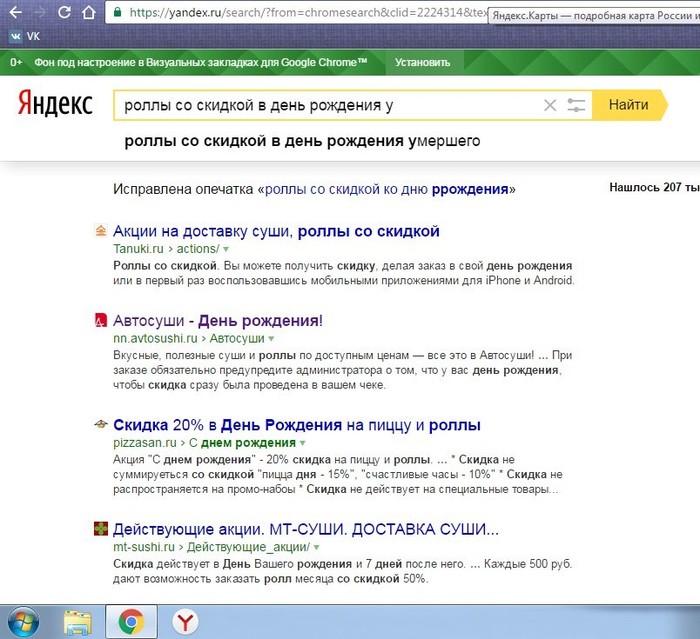Open File Explorer from taskbar
The image size is (700, 639).
78,622
